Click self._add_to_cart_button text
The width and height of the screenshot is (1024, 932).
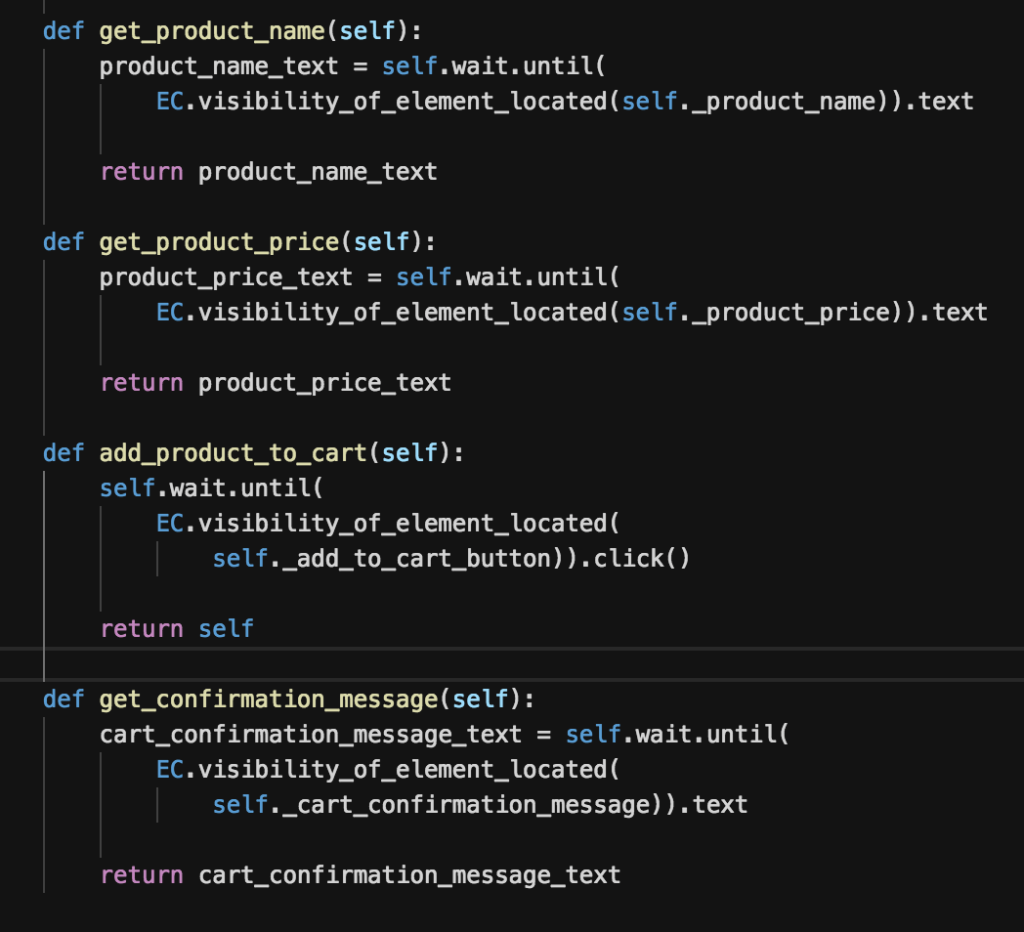[382, 558]
